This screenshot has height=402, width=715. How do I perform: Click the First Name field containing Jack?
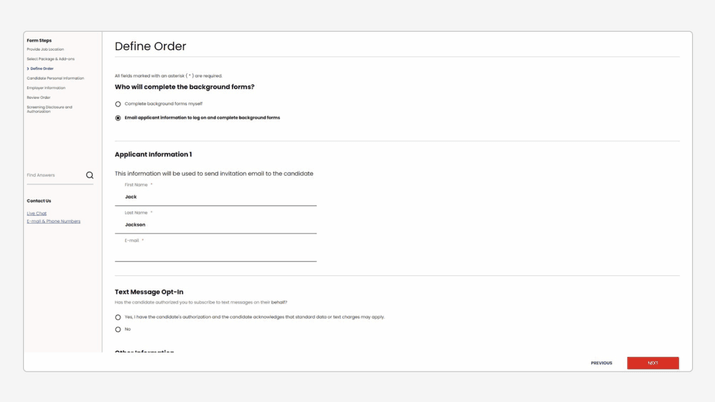tap(215, 197)
